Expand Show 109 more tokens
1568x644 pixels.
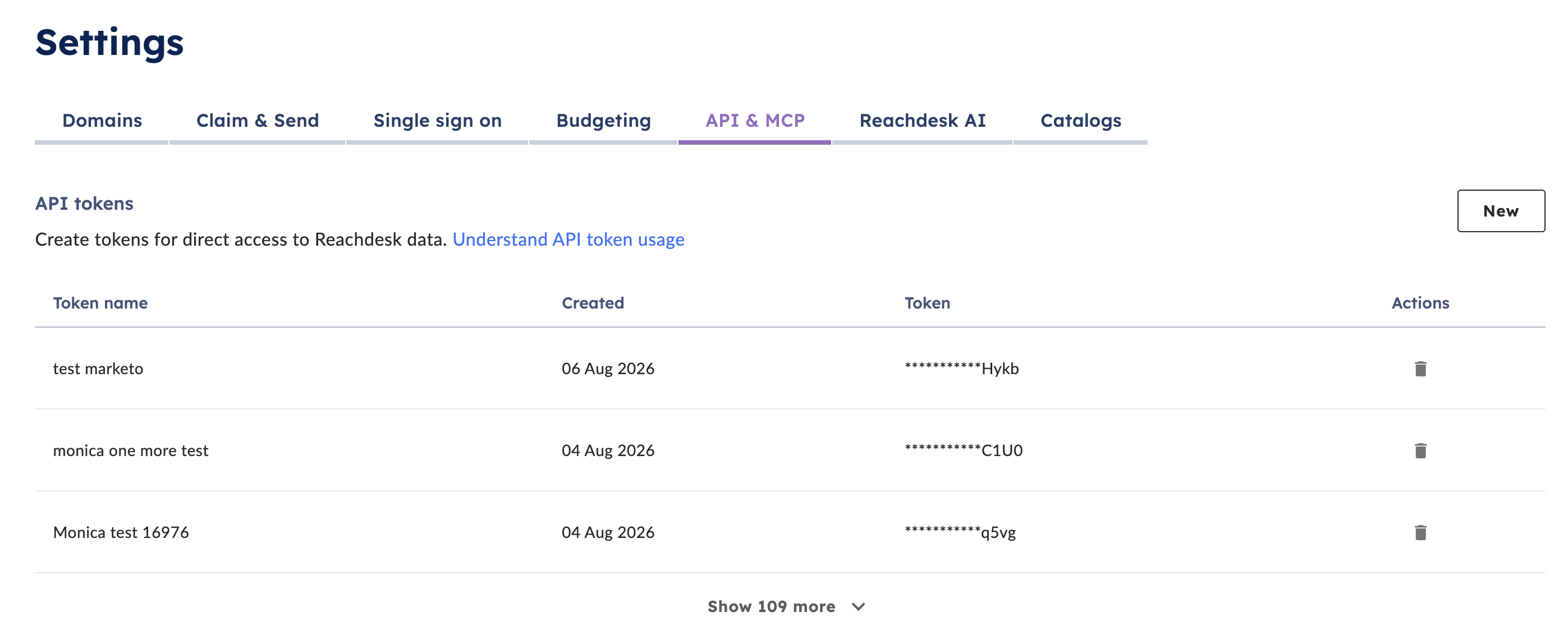pos(786,606)
